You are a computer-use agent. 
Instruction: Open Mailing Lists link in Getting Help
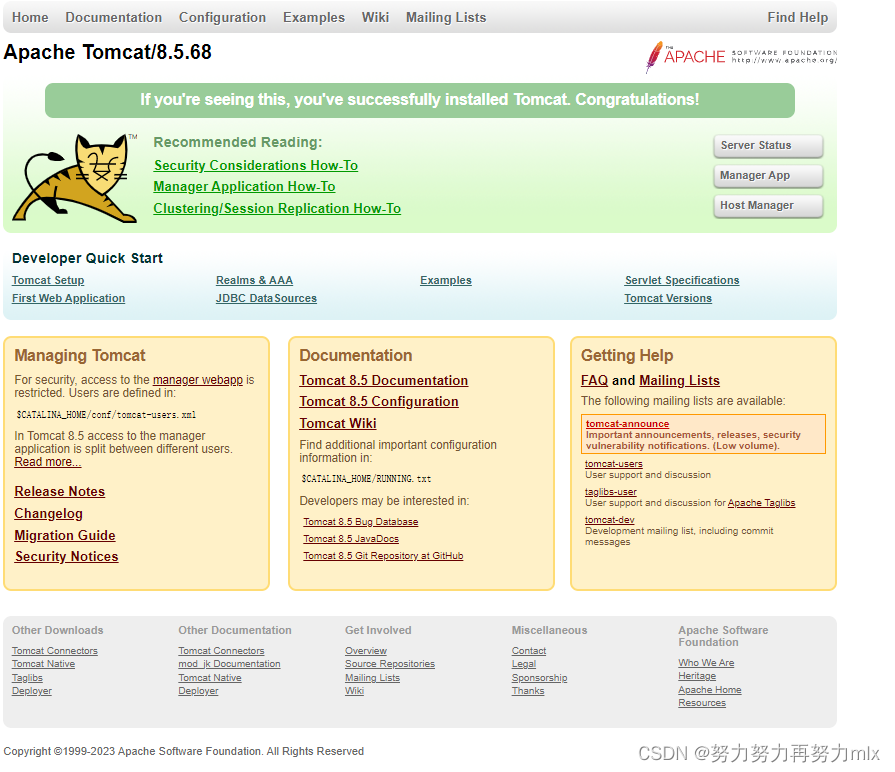(680, 381)
